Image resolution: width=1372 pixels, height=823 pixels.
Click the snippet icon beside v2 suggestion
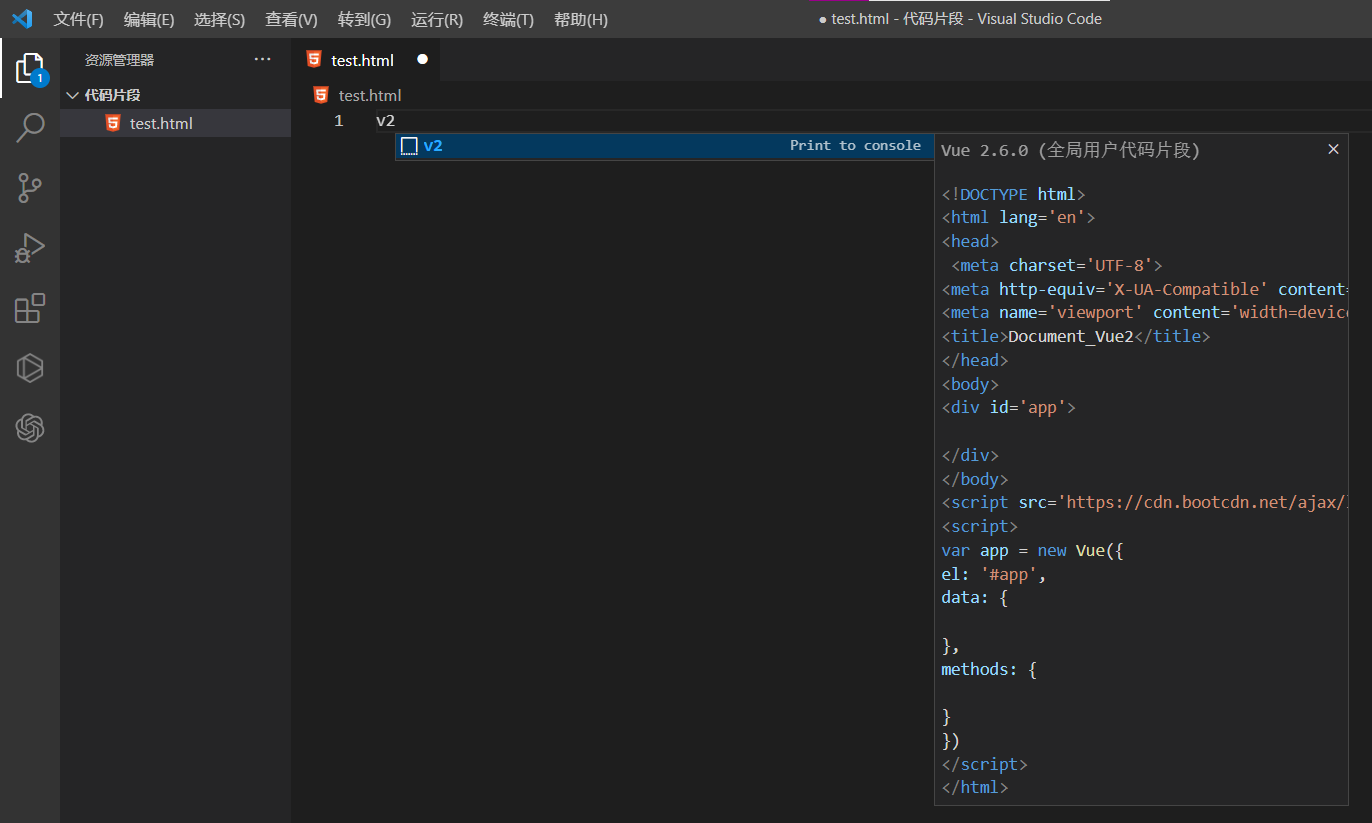[409, 146]
